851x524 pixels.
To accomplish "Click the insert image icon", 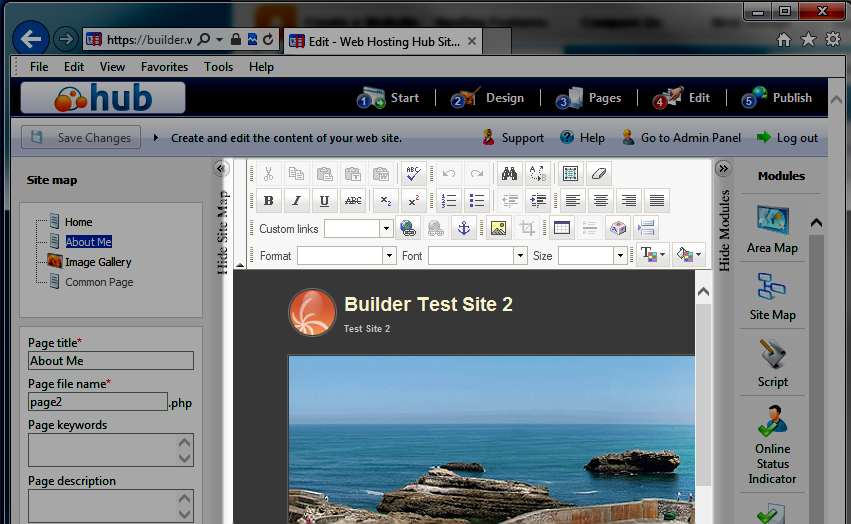I will tap(499, 228).
